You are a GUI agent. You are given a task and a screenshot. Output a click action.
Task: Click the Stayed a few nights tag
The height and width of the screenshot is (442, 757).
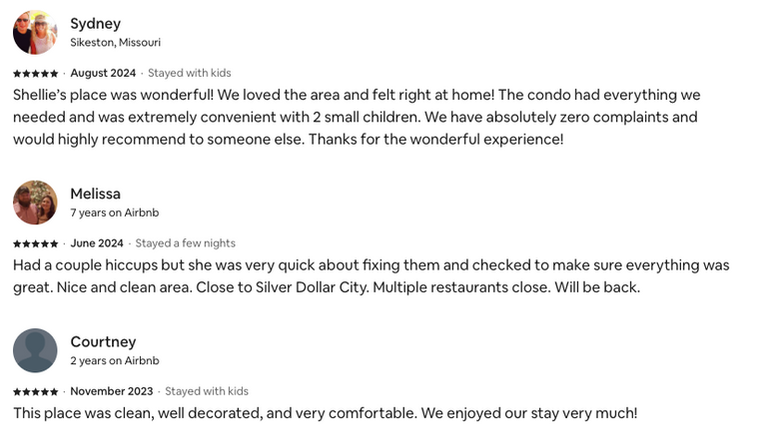click(x=185, y=243)
